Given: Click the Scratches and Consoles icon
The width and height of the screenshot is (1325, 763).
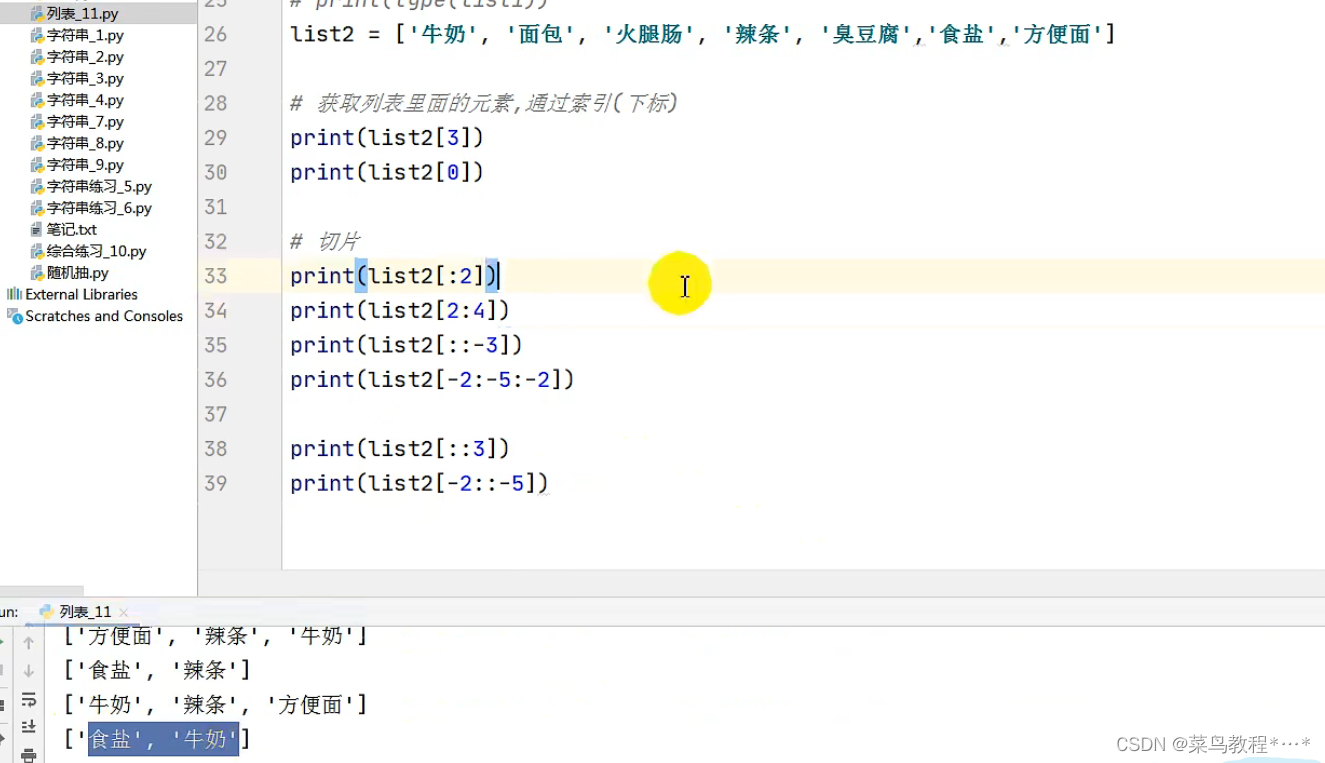Looking at the screenshot, I should click(15, 316).
